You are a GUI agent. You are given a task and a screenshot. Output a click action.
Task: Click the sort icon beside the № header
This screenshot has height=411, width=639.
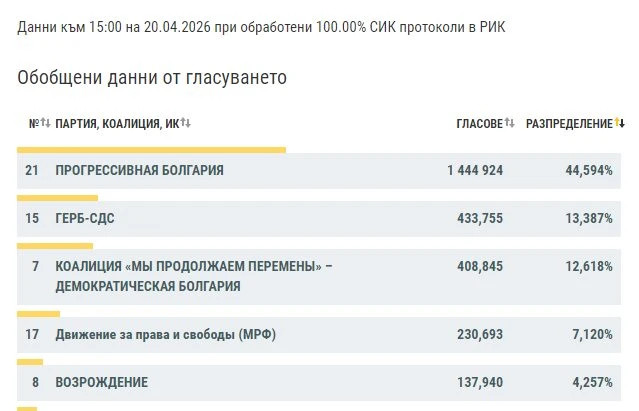point(46,123)
